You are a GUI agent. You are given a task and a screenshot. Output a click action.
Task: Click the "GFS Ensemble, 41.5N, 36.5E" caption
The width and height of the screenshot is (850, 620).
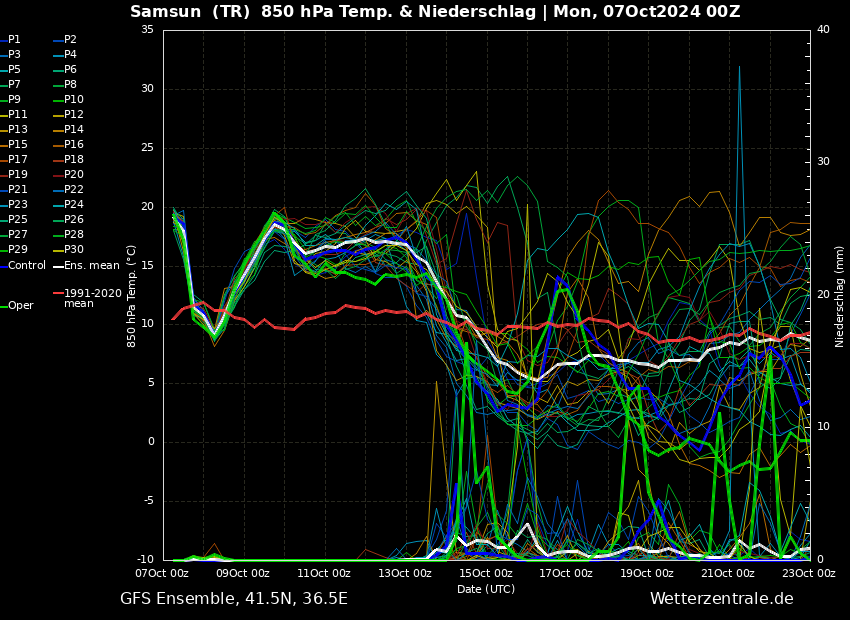point(234,599)
